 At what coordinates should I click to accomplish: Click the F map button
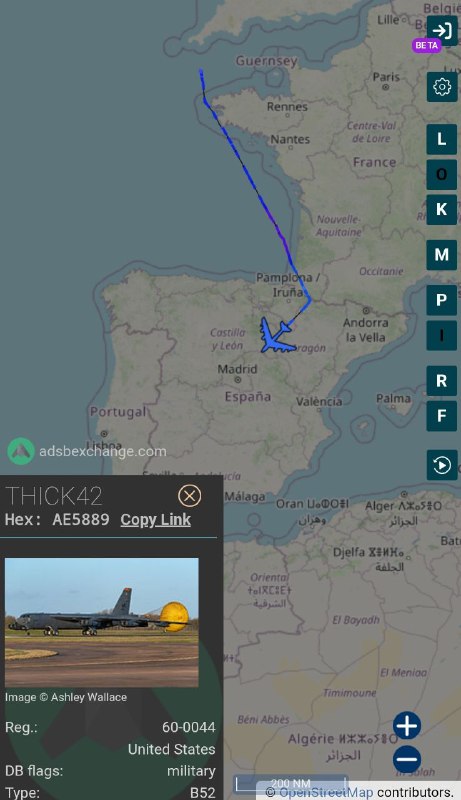[x=442, y=416]
